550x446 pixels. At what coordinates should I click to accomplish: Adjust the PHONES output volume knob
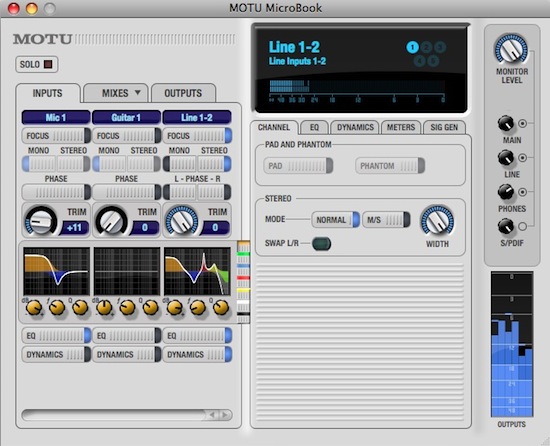pos(505,192)
